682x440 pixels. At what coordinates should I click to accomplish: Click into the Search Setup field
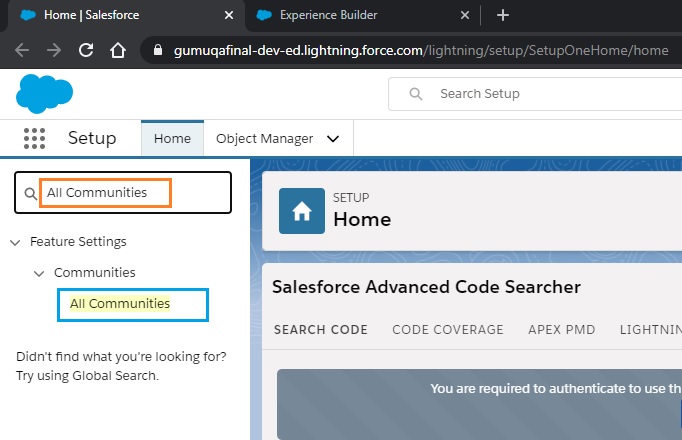(537, 94)
